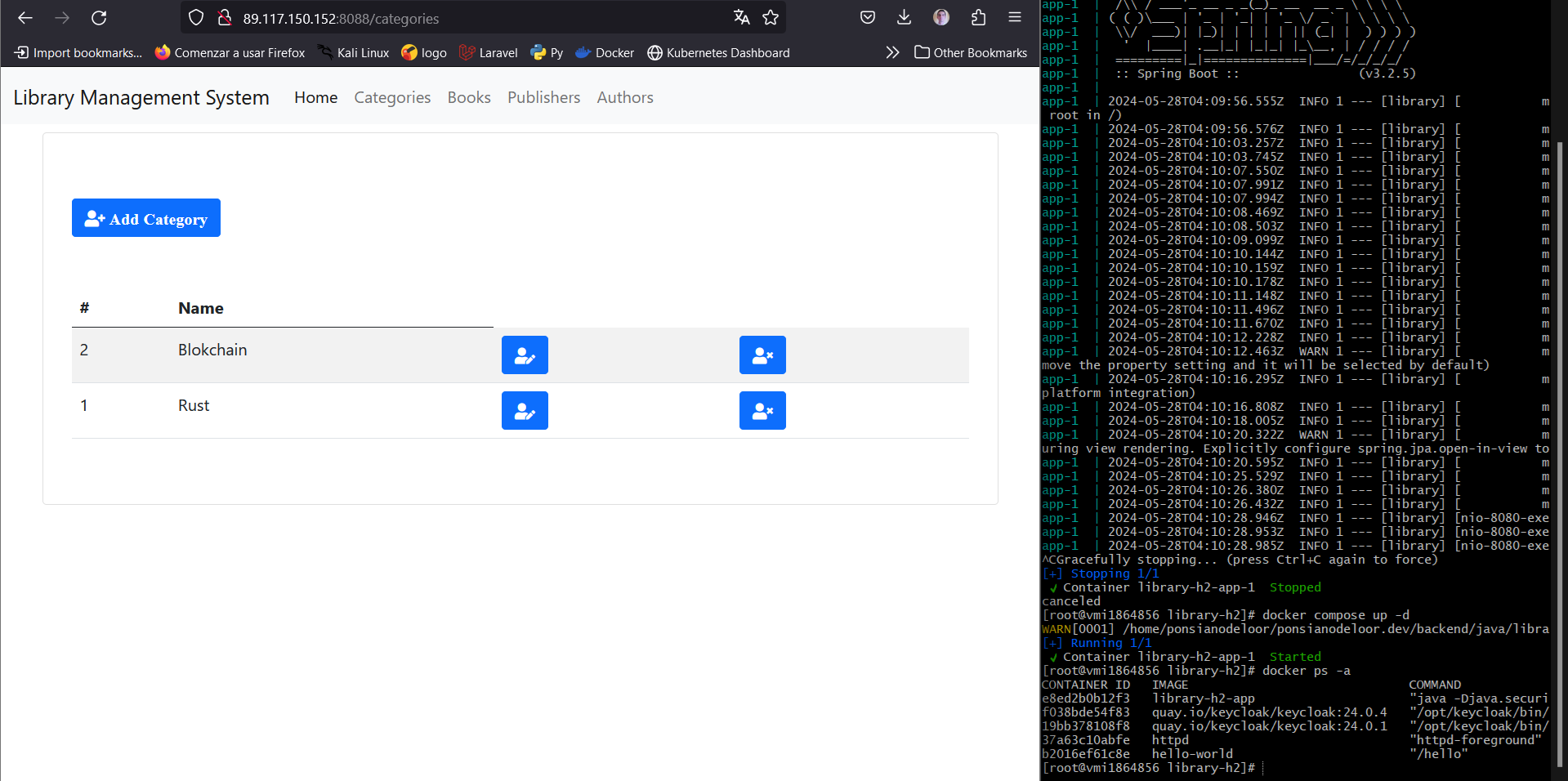The width and height of the screenshot is (1568, 781).
Task: Navigate to the Authors page
Action: [625, 98]
